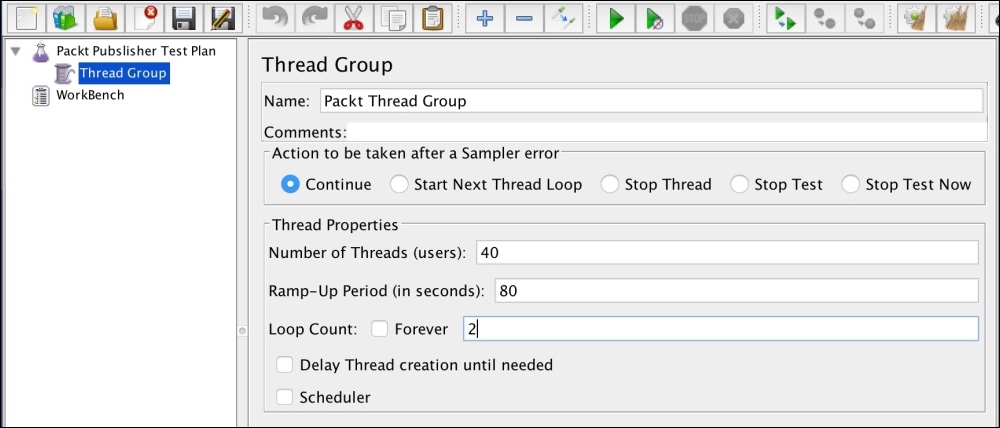Select the Stop Thread option
This screenshot has height=428, width=1000.
[x=610, y=184]
